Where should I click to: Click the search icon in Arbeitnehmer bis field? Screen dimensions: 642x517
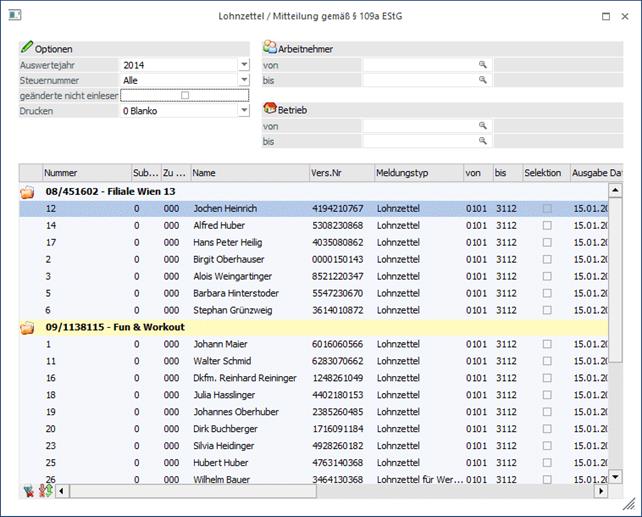click(x=482, y=80)
